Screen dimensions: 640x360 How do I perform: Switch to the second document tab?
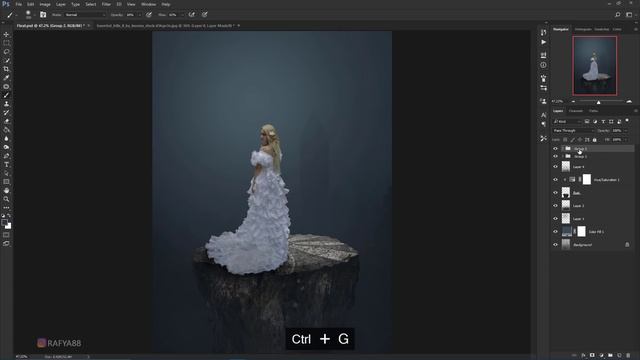(167, 25)
